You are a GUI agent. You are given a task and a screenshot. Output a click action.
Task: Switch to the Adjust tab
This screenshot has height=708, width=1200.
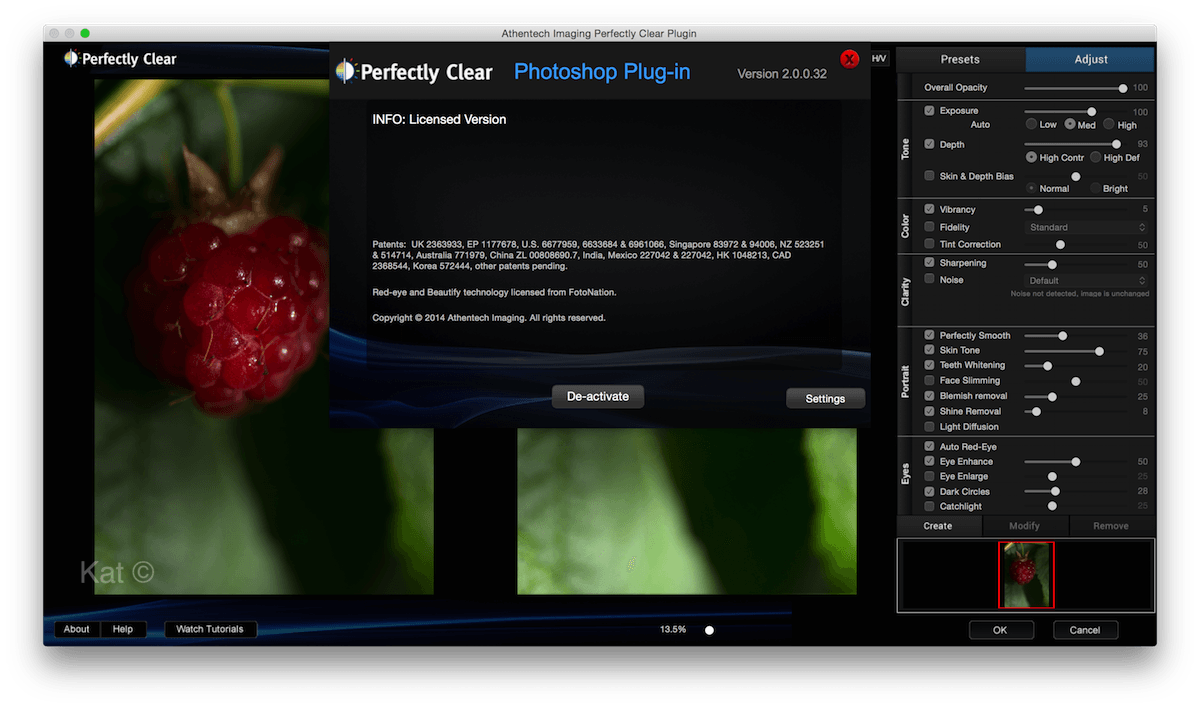pyautogui.click(x=1090, y=59)
